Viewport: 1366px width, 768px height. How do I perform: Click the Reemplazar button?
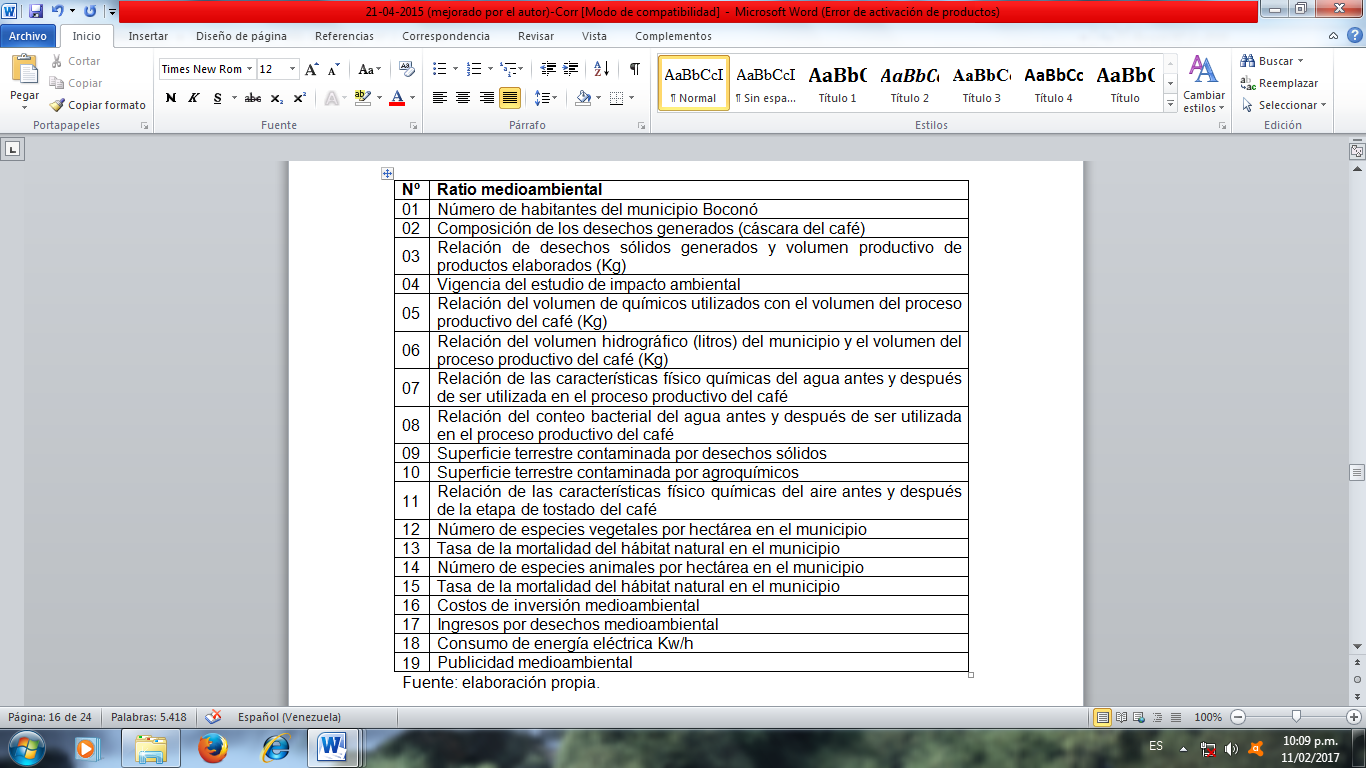click(x=1279, y=83)
